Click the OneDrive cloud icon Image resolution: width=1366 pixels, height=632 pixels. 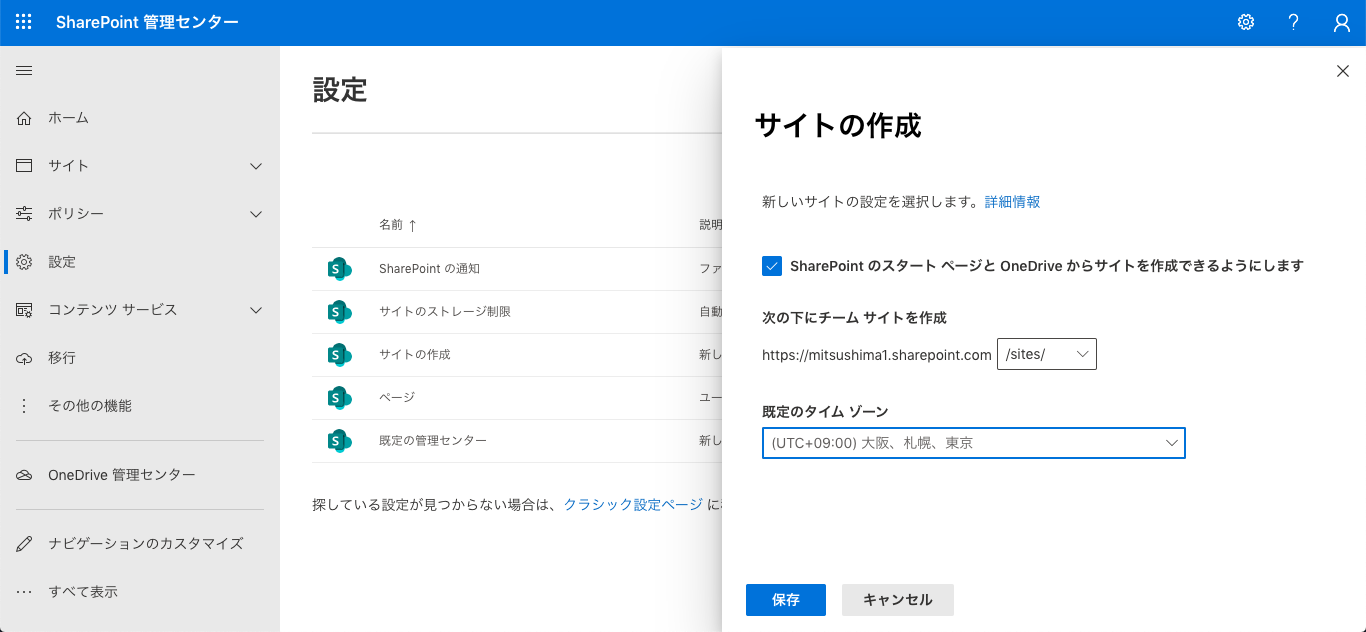pyautogui.click(x=25, y=476)
